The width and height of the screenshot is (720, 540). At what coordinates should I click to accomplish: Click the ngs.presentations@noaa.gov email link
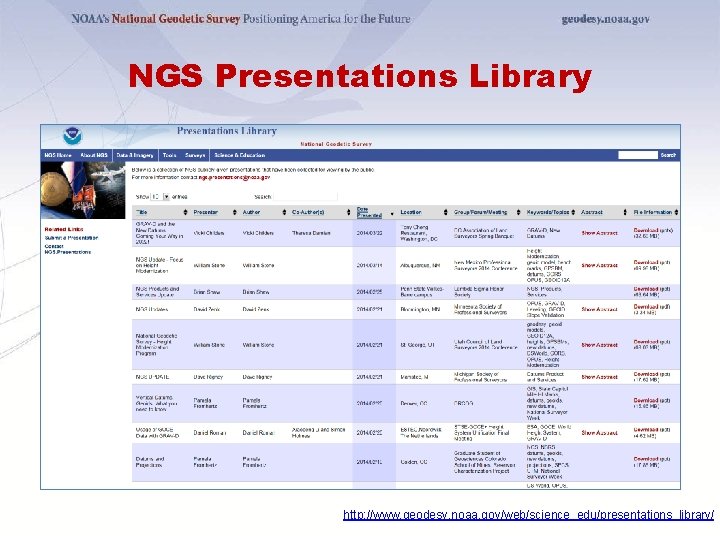coord(234,177)
